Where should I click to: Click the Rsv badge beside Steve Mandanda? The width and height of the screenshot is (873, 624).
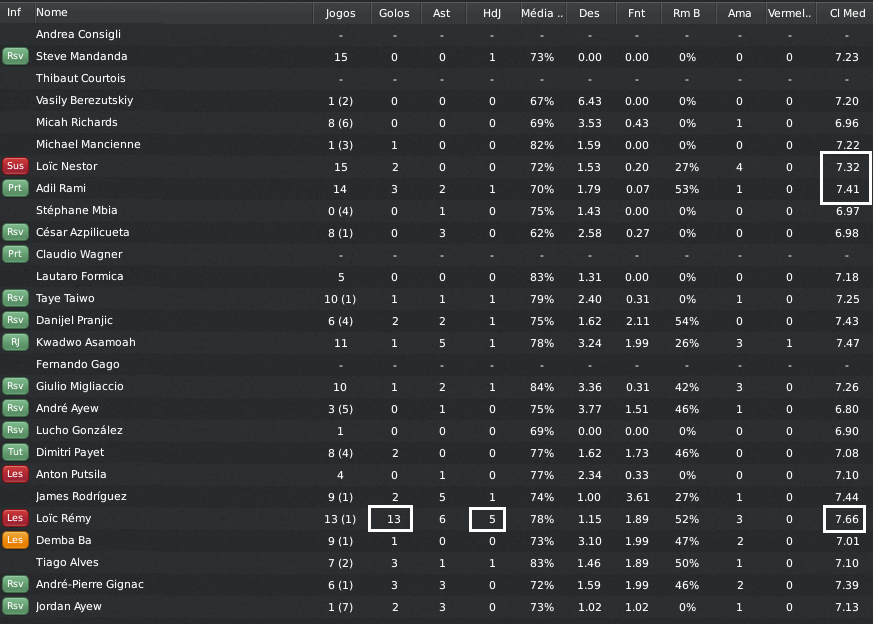click(15, 56)
